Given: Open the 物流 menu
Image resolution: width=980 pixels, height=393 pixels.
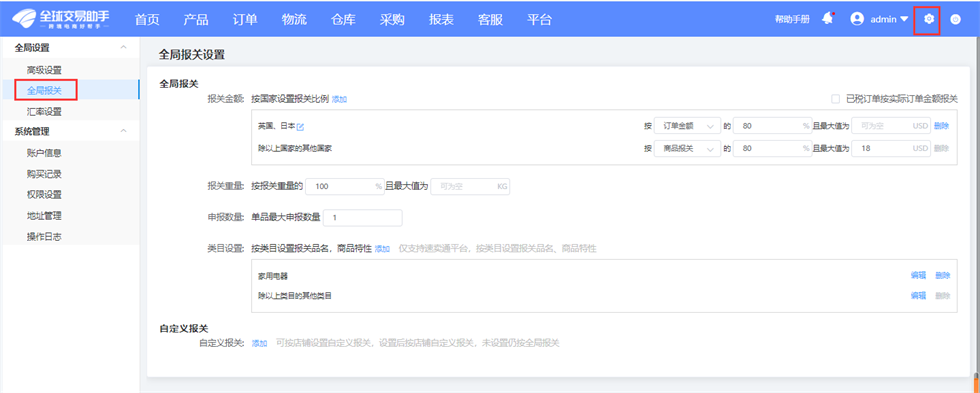Looking at the screenshot, I should click(x=294, y=19).
